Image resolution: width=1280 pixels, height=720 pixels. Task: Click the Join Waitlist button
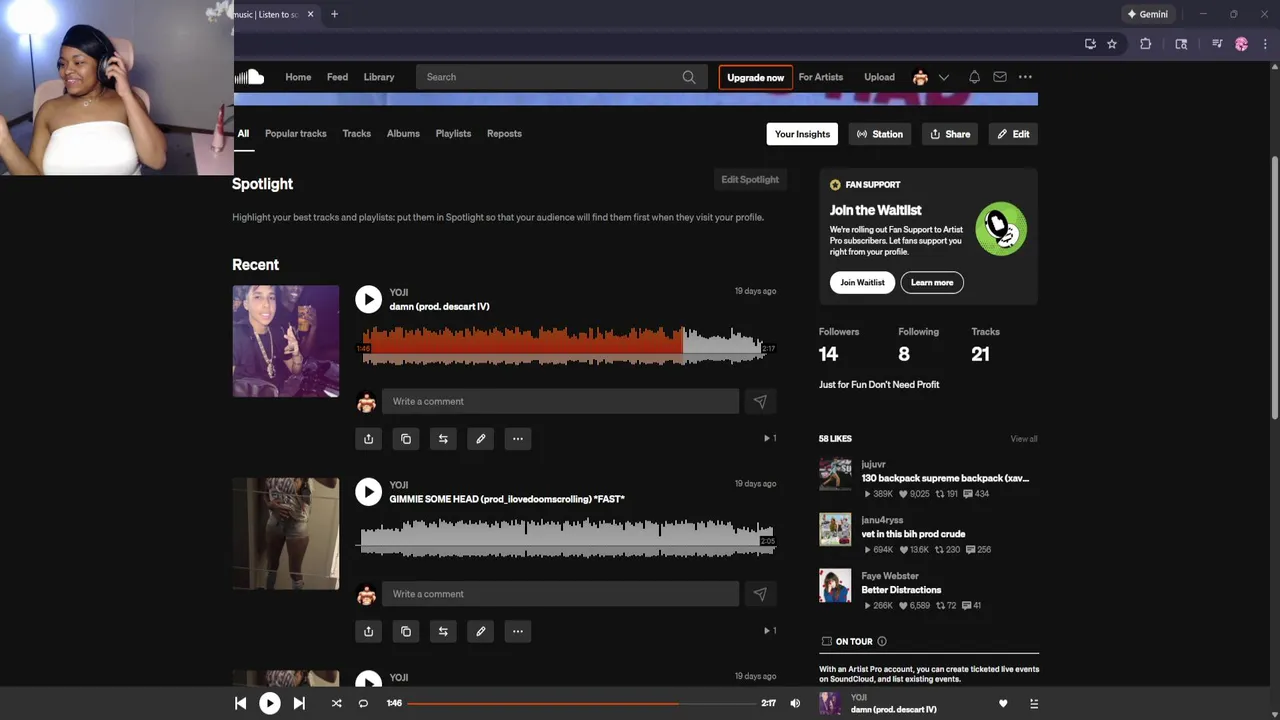tap(862, 282)
